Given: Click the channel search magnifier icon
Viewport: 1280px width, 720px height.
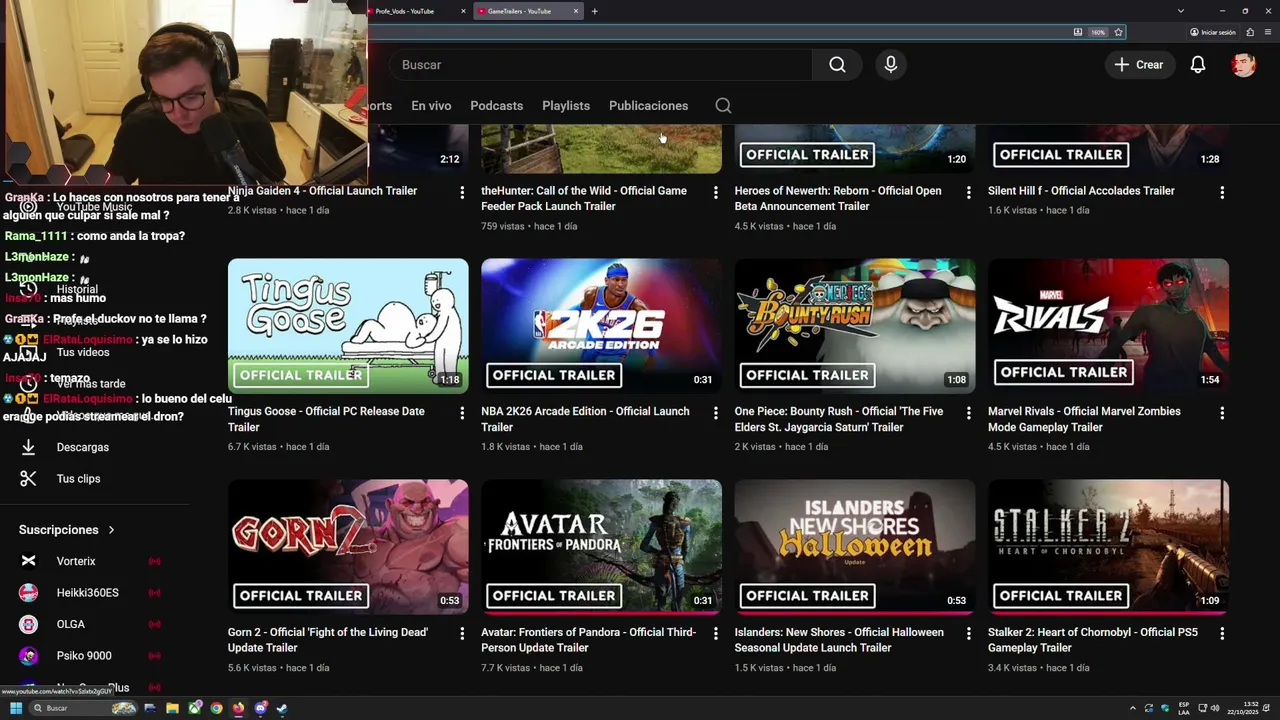Looking at the screenshot, I should (723, 106).
